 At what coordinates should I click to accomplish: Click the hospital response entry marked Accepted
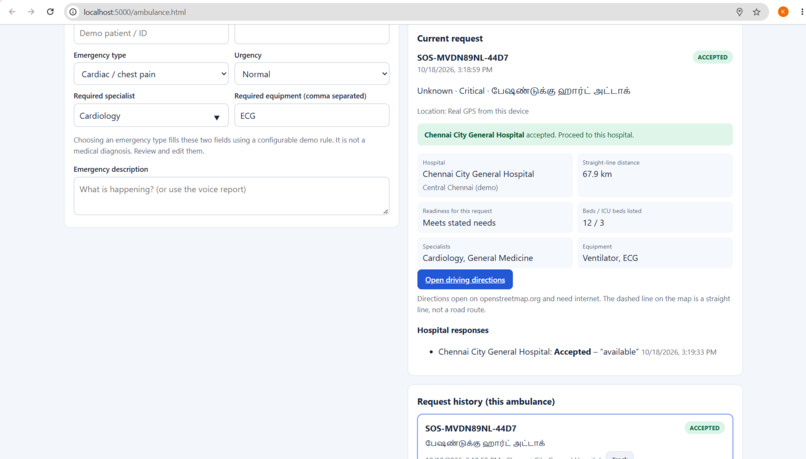pyautogui.click(x=577, y=352)
